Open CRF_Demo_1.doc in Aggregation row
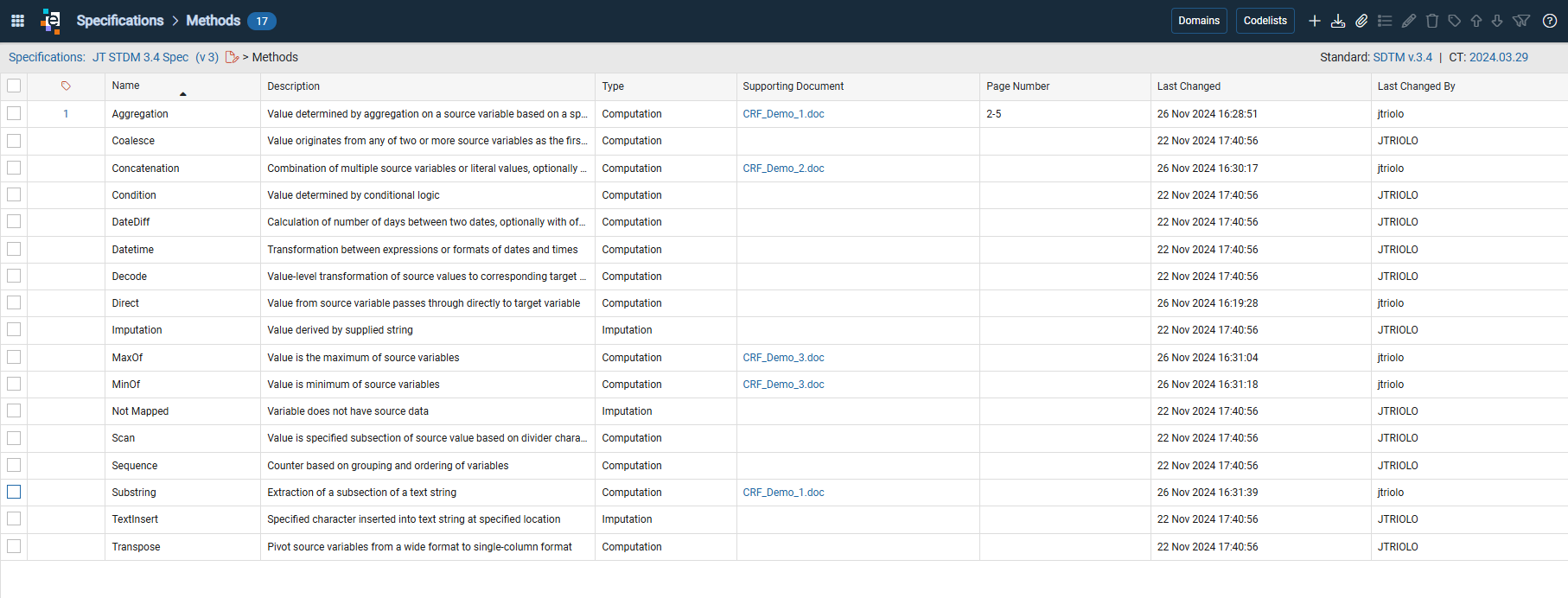Screen dimensions: 1568x598 (x=783, y=114)
